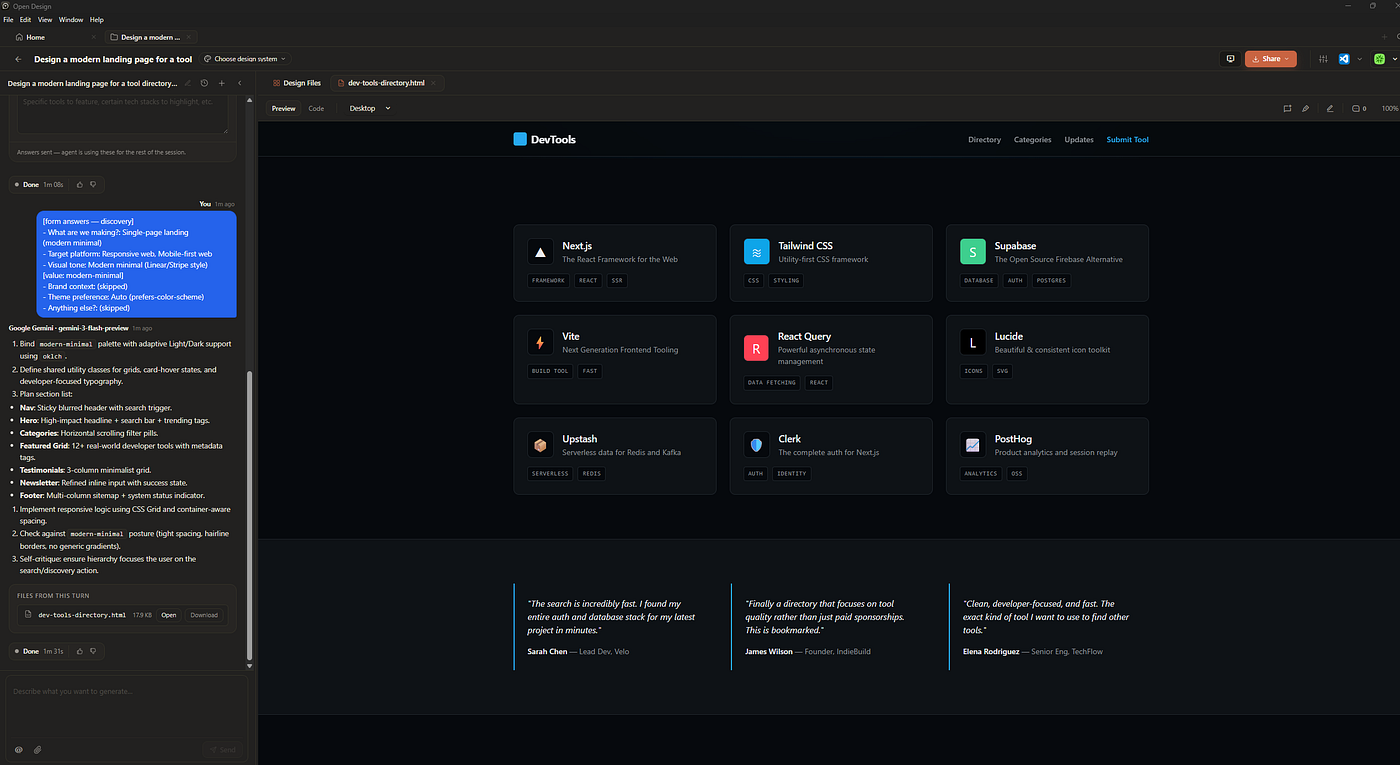The image size is (1400, 765).
Task: Download the dev-tools-directory.html file
Action: click(x=204, y=615)
